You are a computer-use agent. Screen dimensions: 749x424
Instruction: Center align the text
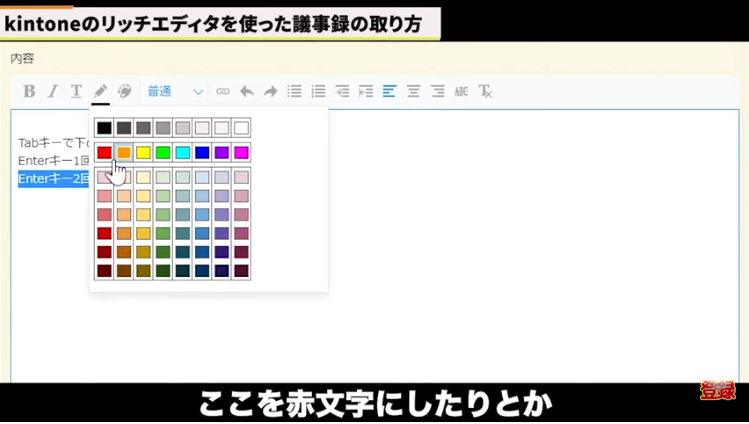click(413, 91)
